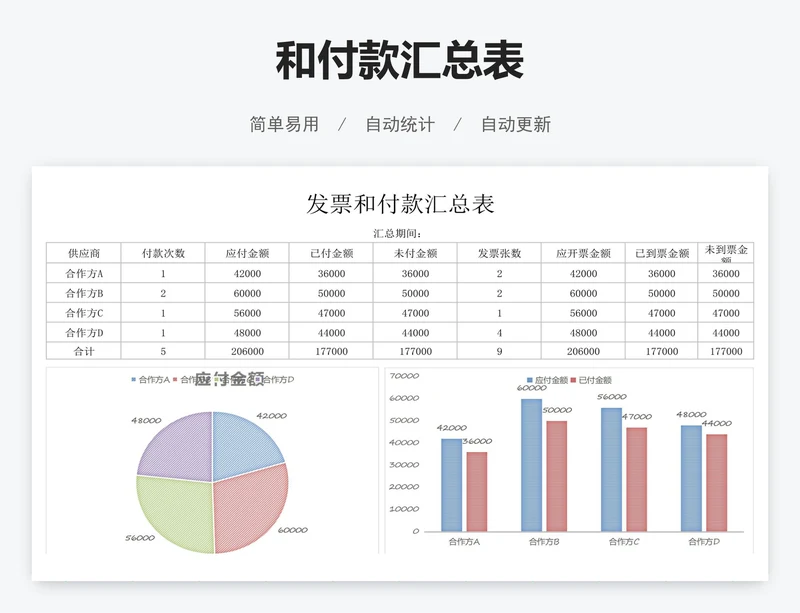The image size is (800, 613).
Task: Select 合作方B's 付款次数 cell showing 2
Action: (163, 293)
